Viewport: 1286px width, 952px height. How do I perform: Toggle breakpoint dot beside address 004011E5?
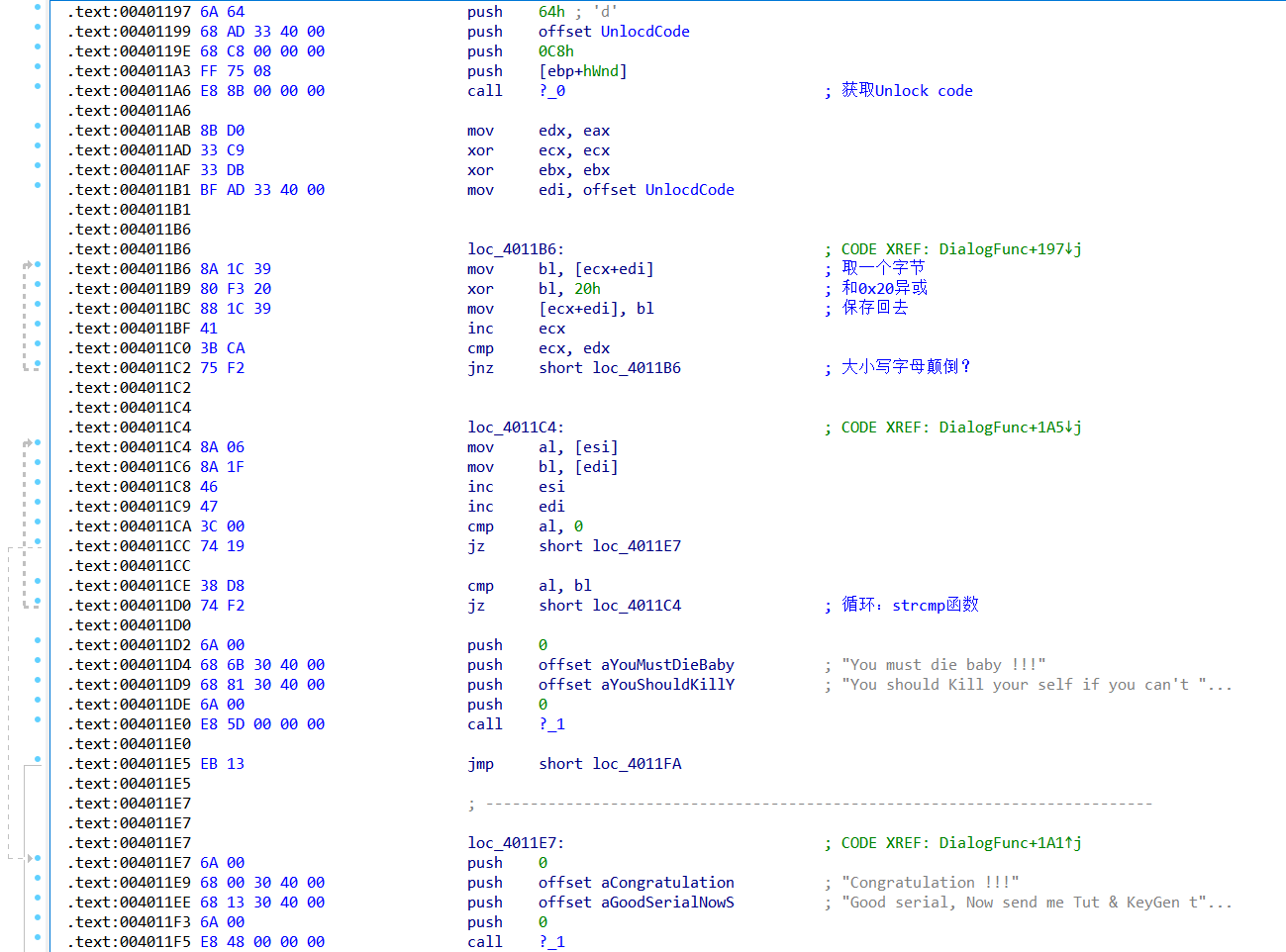pyautogui.click(x=38, y=760)
